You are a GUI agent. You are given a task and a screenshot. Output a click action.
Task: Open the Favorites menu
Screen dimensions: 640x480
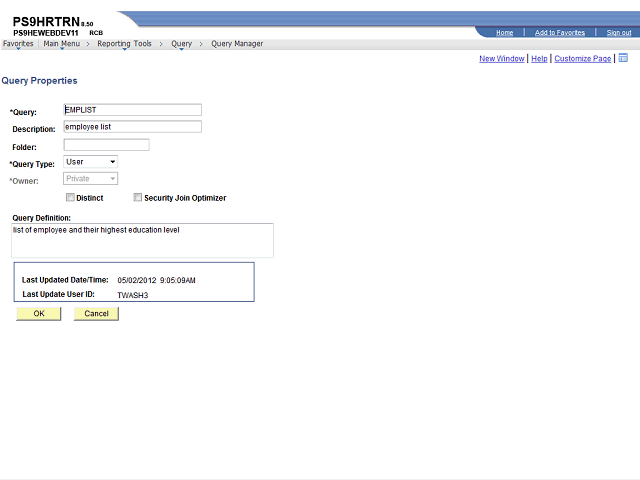(18, 44)
